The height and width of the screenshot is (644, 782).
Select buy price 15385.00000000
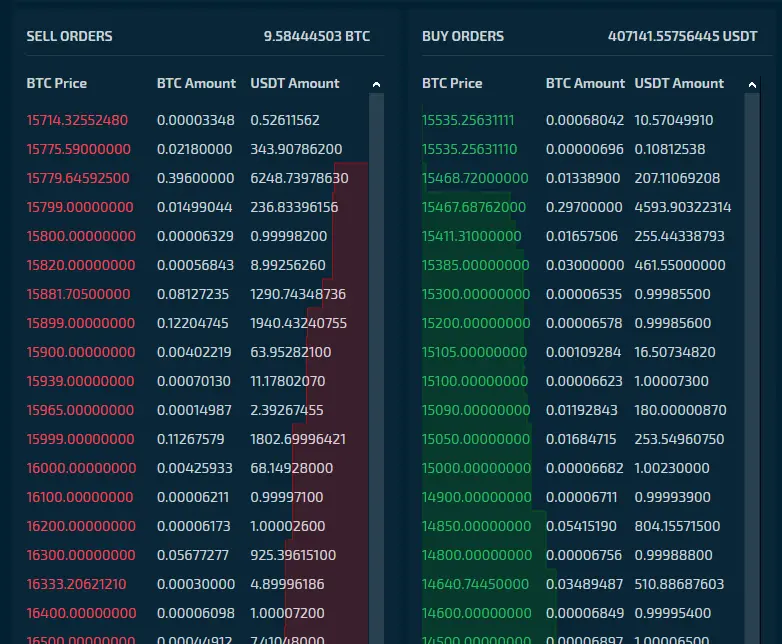click(x=476, y=265)
